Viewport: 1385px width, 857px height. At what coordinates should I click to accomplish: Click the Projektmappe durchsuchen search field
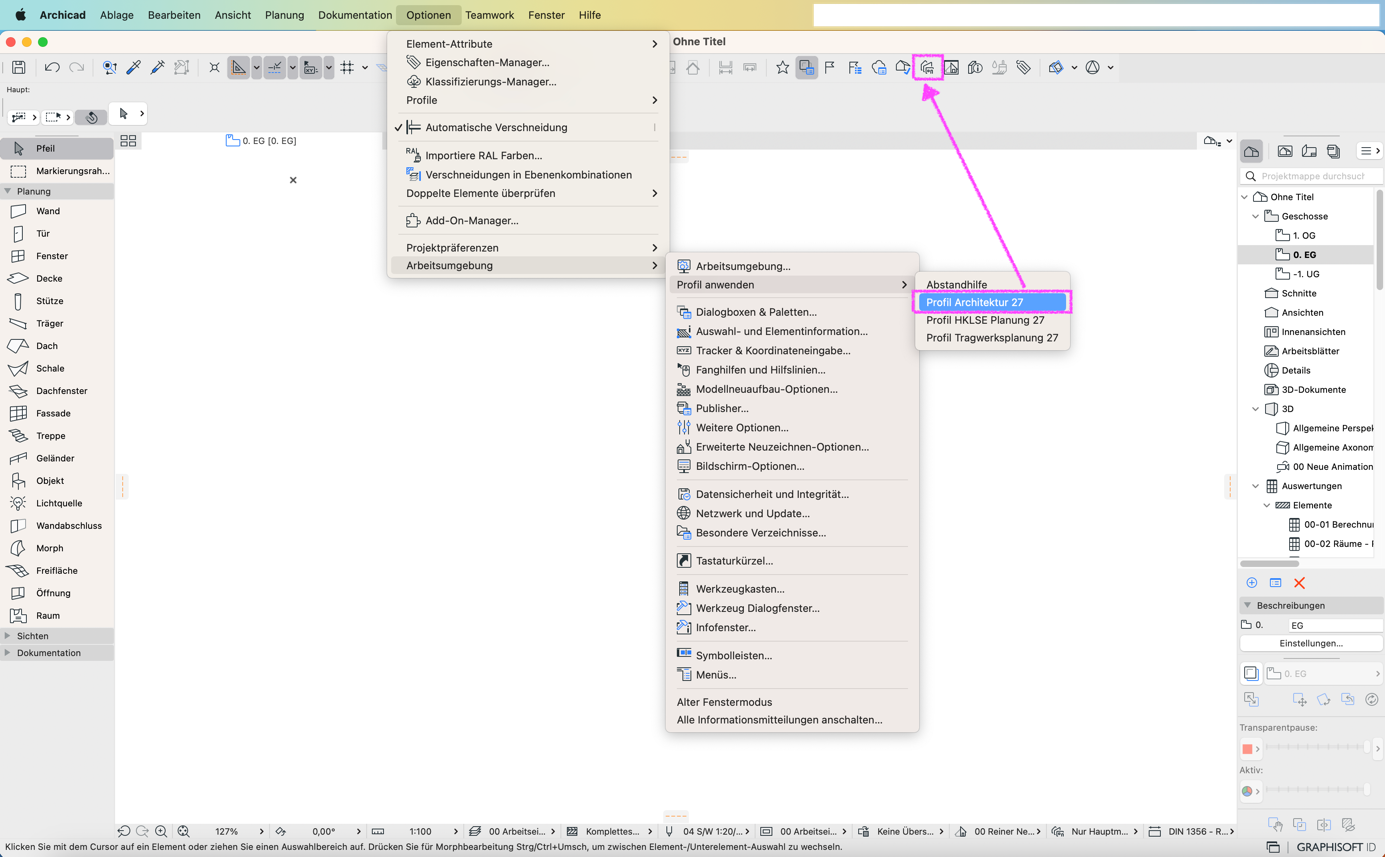[1313, 176]
